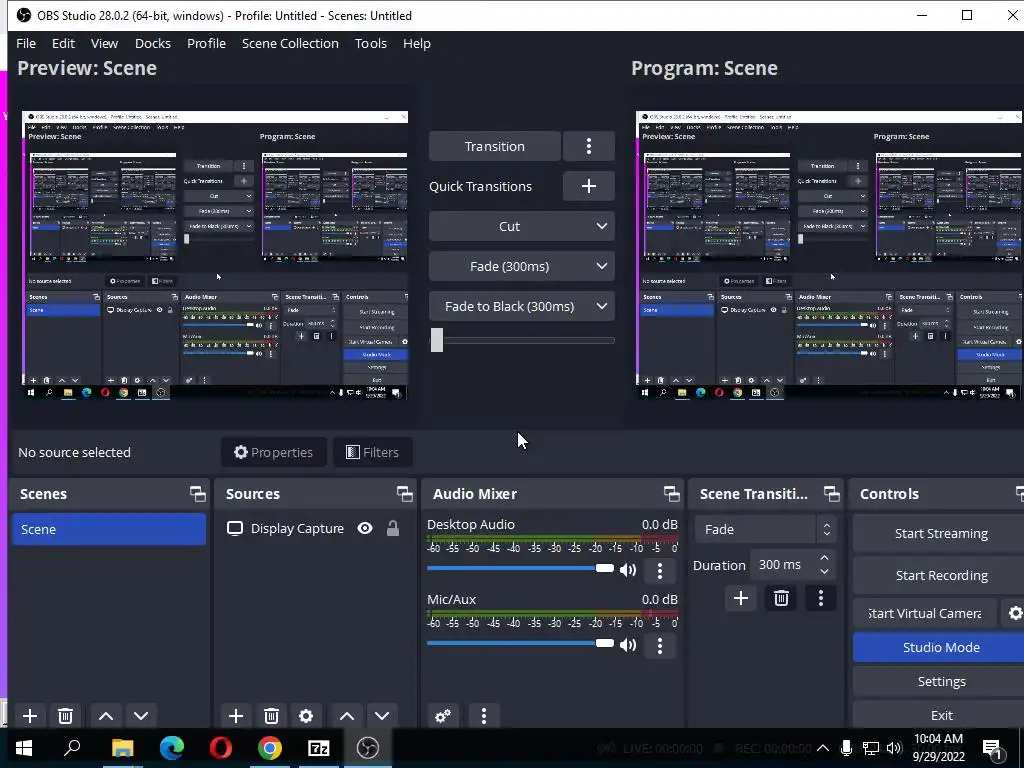This screenshot has width=1024, height=768.
Task: Open Transition button three-dot options
Action: coord(588,146)
